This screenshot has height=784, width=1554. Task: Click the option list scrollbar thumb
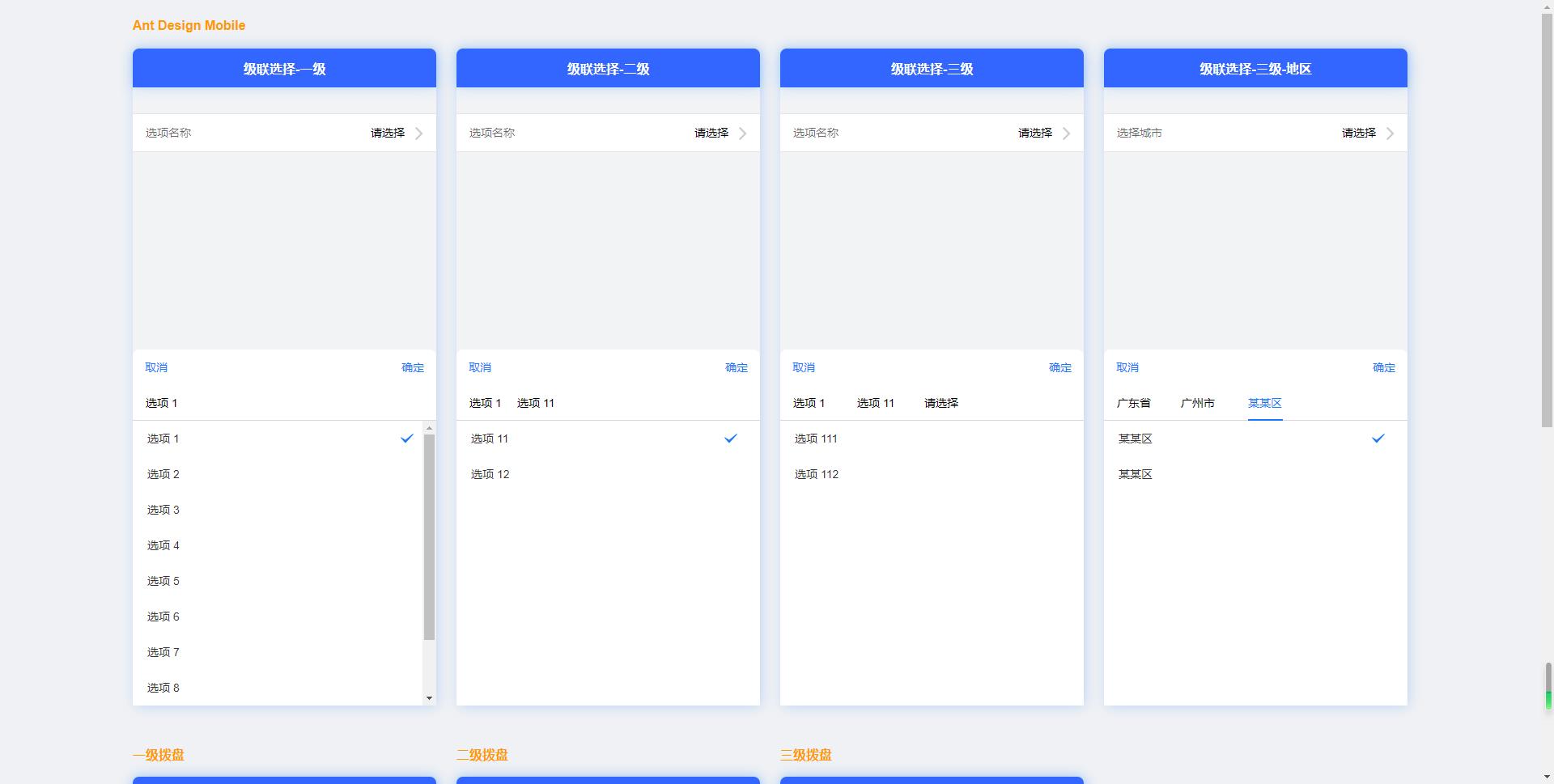coord(429,537)
